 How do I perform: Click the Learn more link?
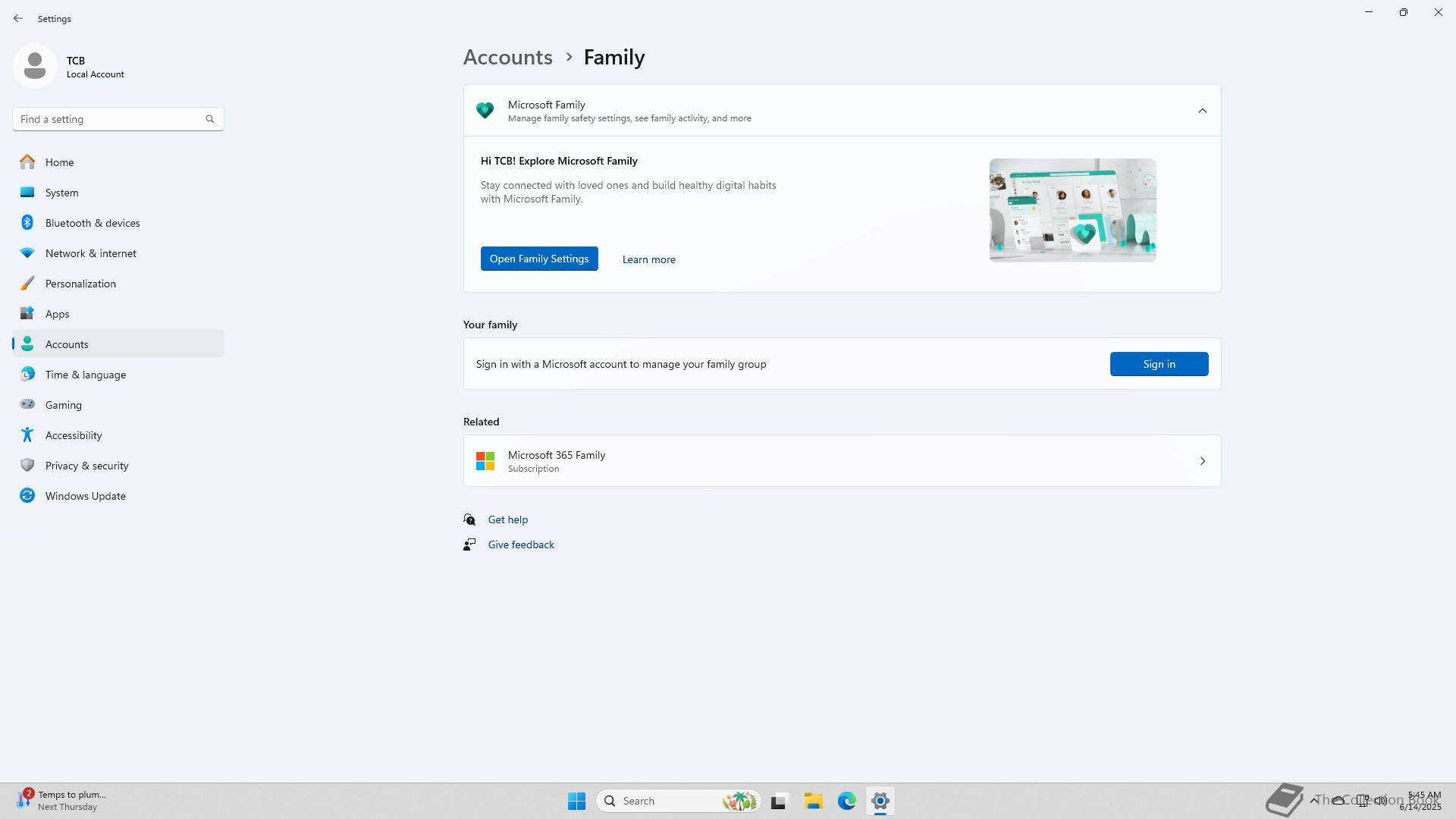648,259
